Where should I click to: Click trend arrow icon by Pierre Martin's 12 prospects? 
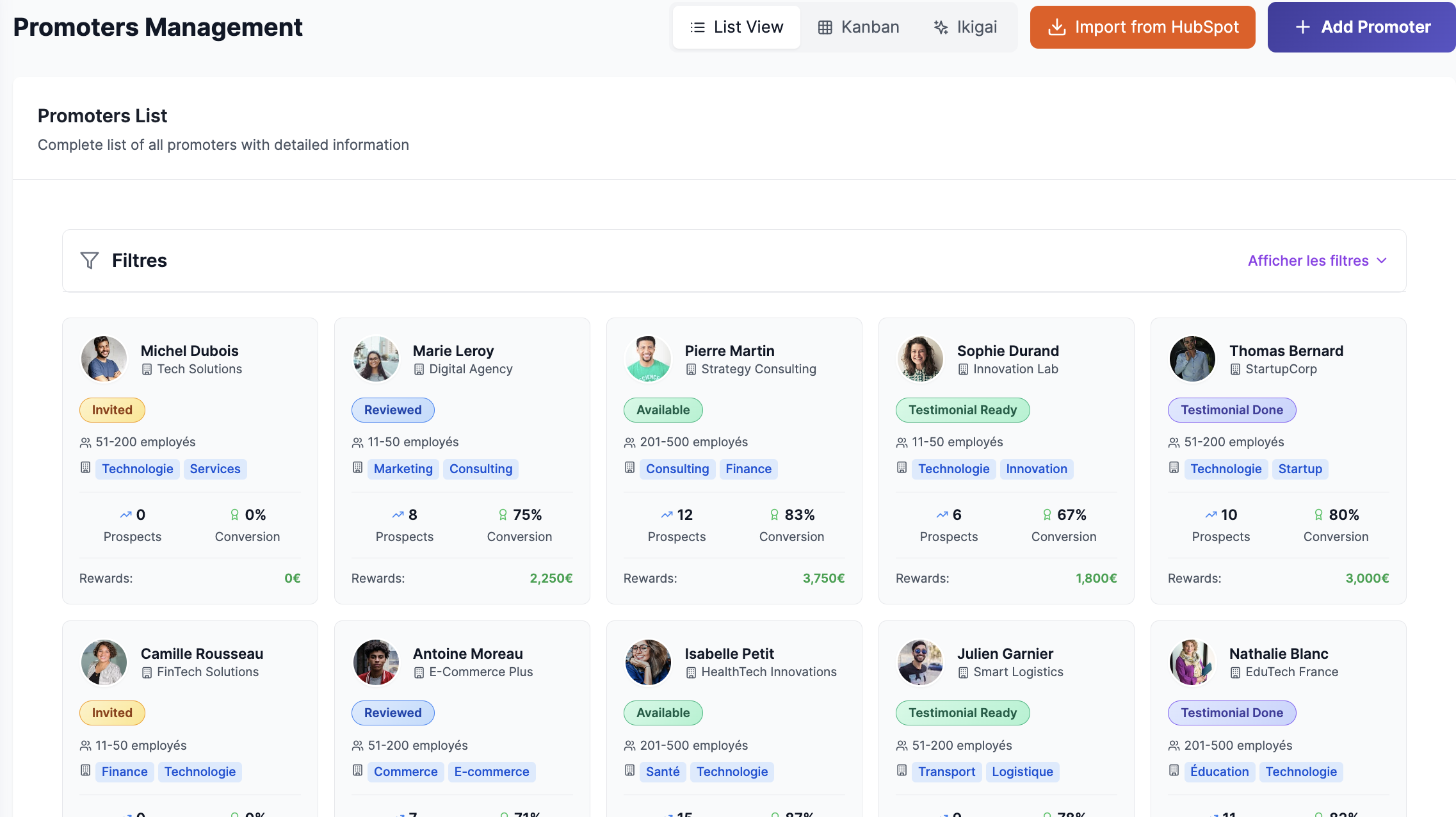[x=667, y=515]
